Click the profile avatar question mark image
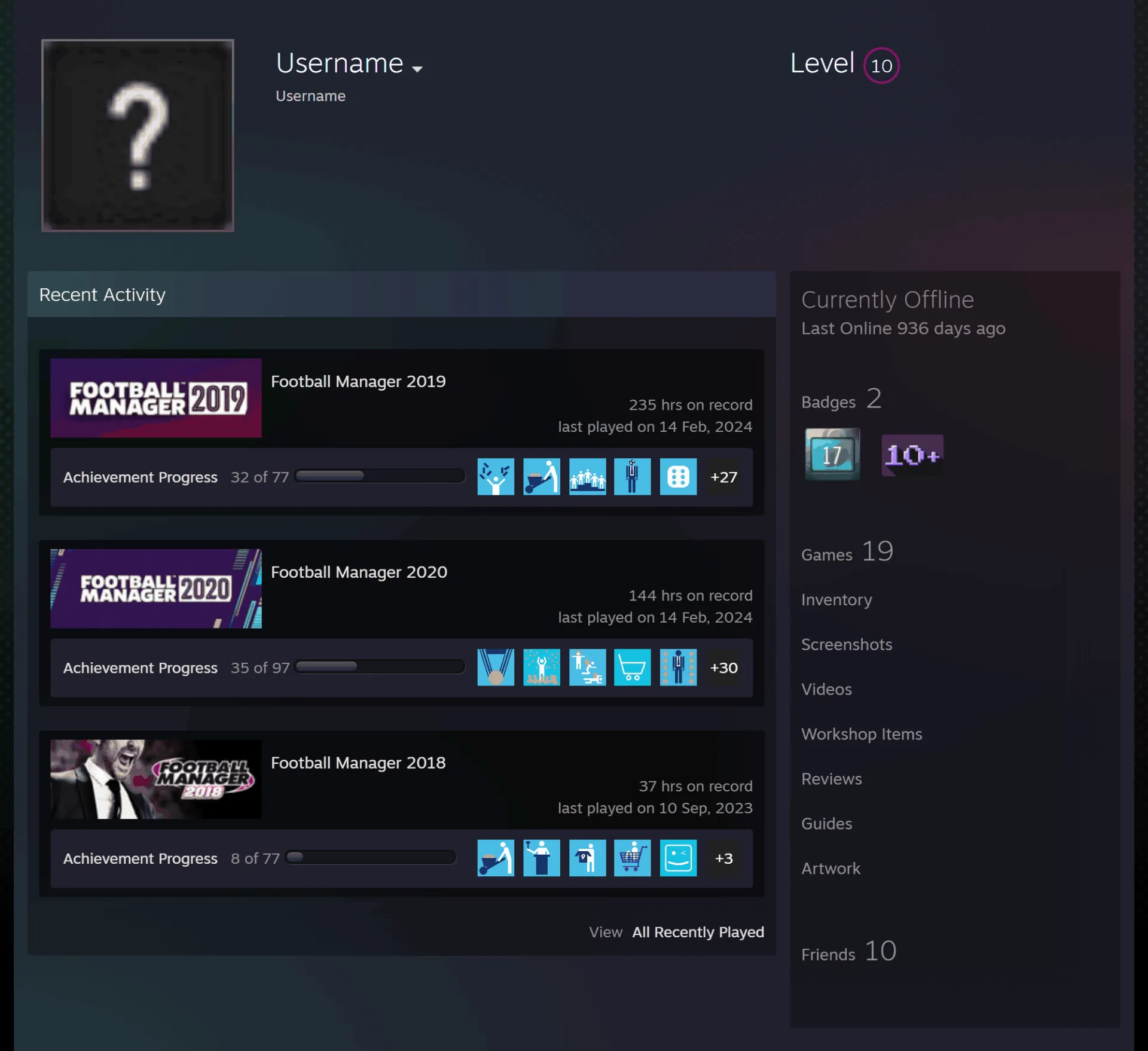Image resolution: width=1148 pixels, height=1051 pixels. pyautogui.click(x=138, y=136)
